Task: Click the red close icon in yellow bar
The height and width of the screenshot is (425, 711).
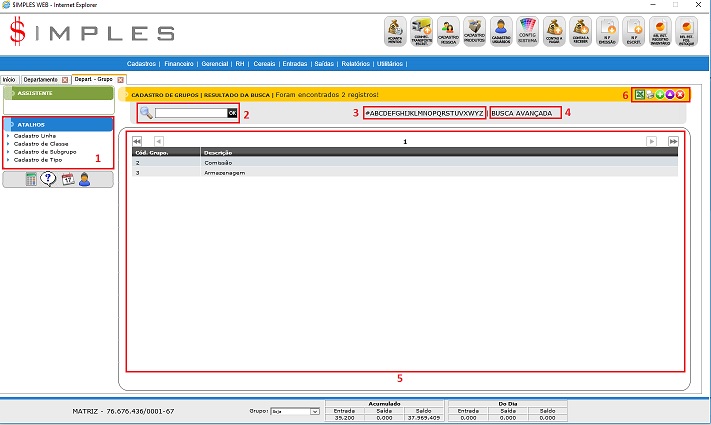Action: [x=680, y=94]
